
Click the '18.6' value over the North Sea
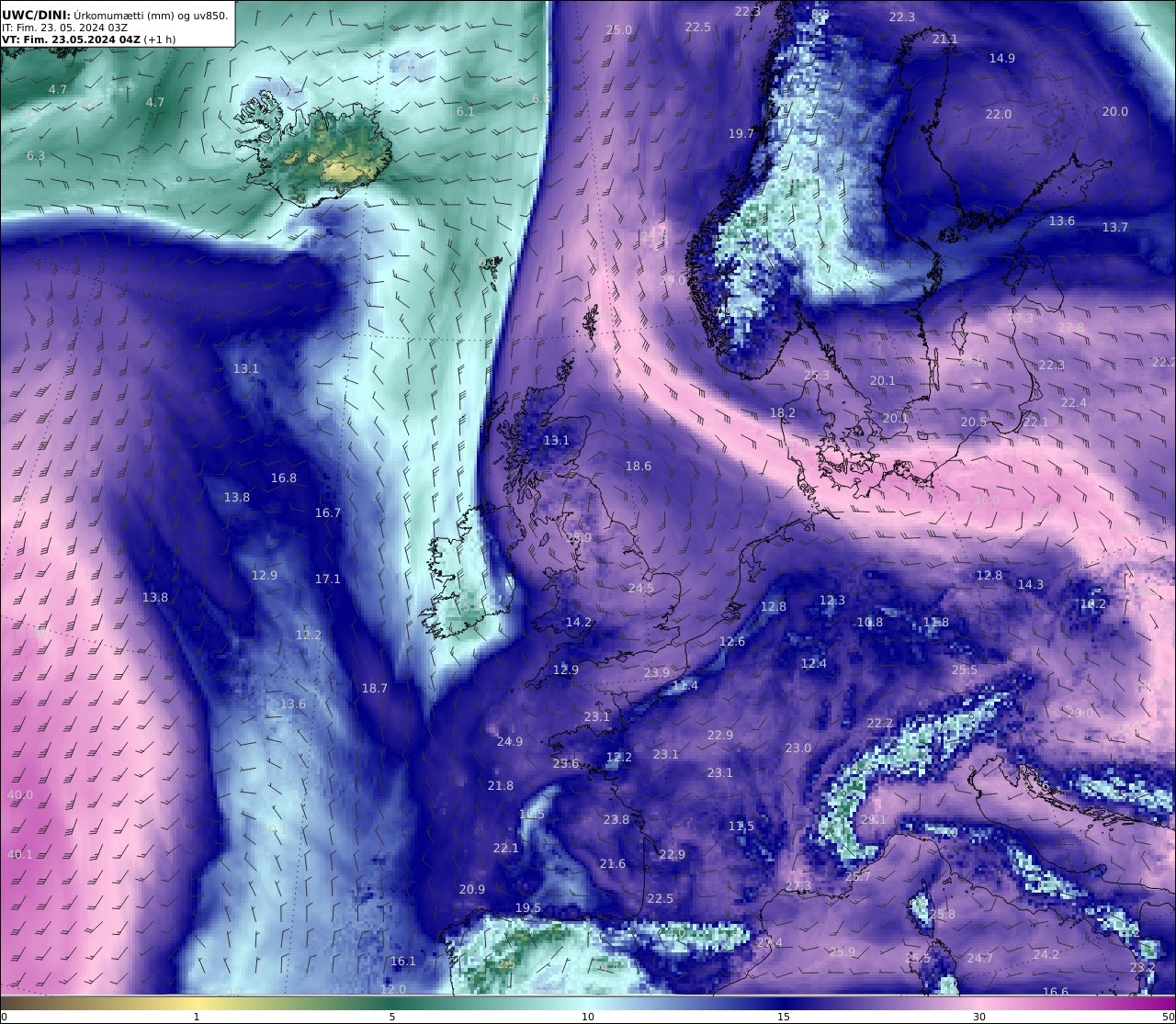[x=638, y=467]
